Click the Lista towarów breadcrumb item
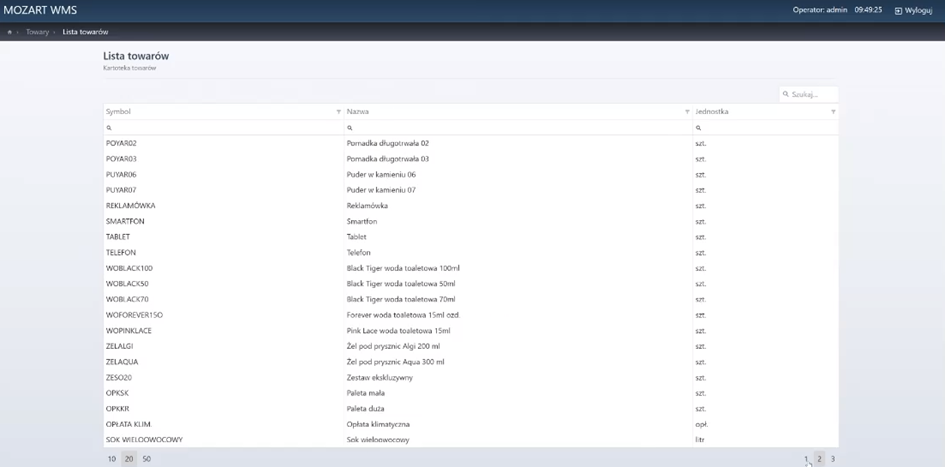 [85, 32]
